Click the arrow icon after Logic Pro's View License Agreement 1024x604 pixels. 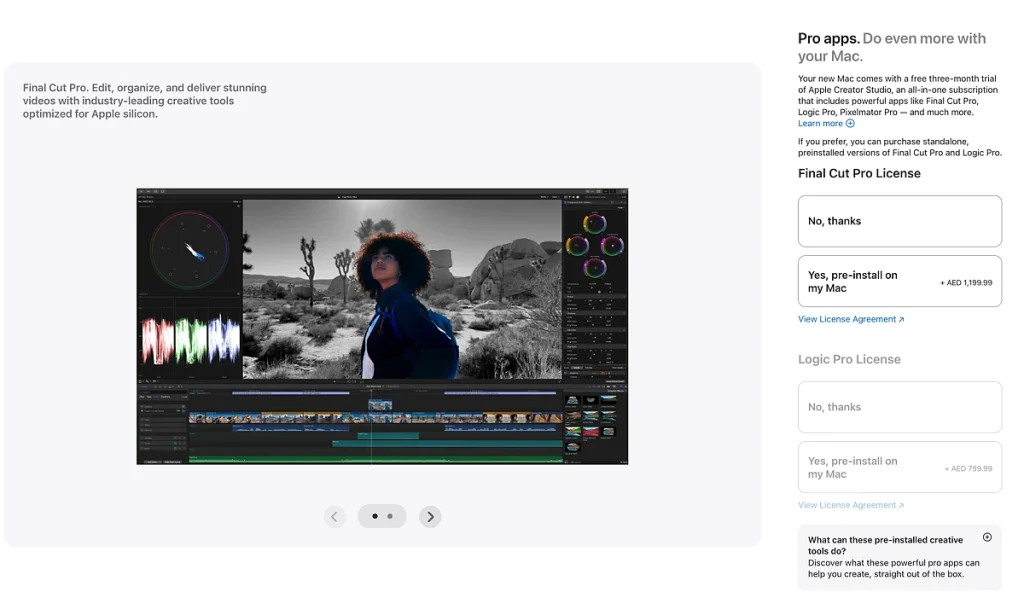click(901, 506)
